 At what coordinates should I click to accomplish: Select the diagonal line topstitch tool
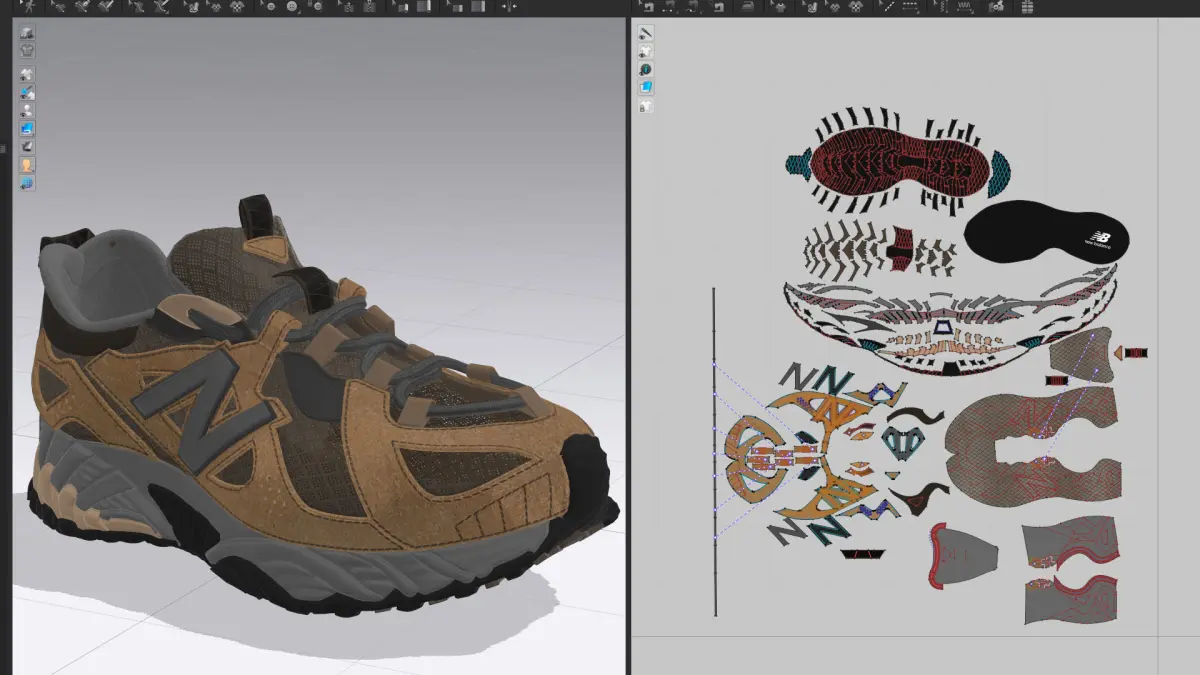[886, 6]
